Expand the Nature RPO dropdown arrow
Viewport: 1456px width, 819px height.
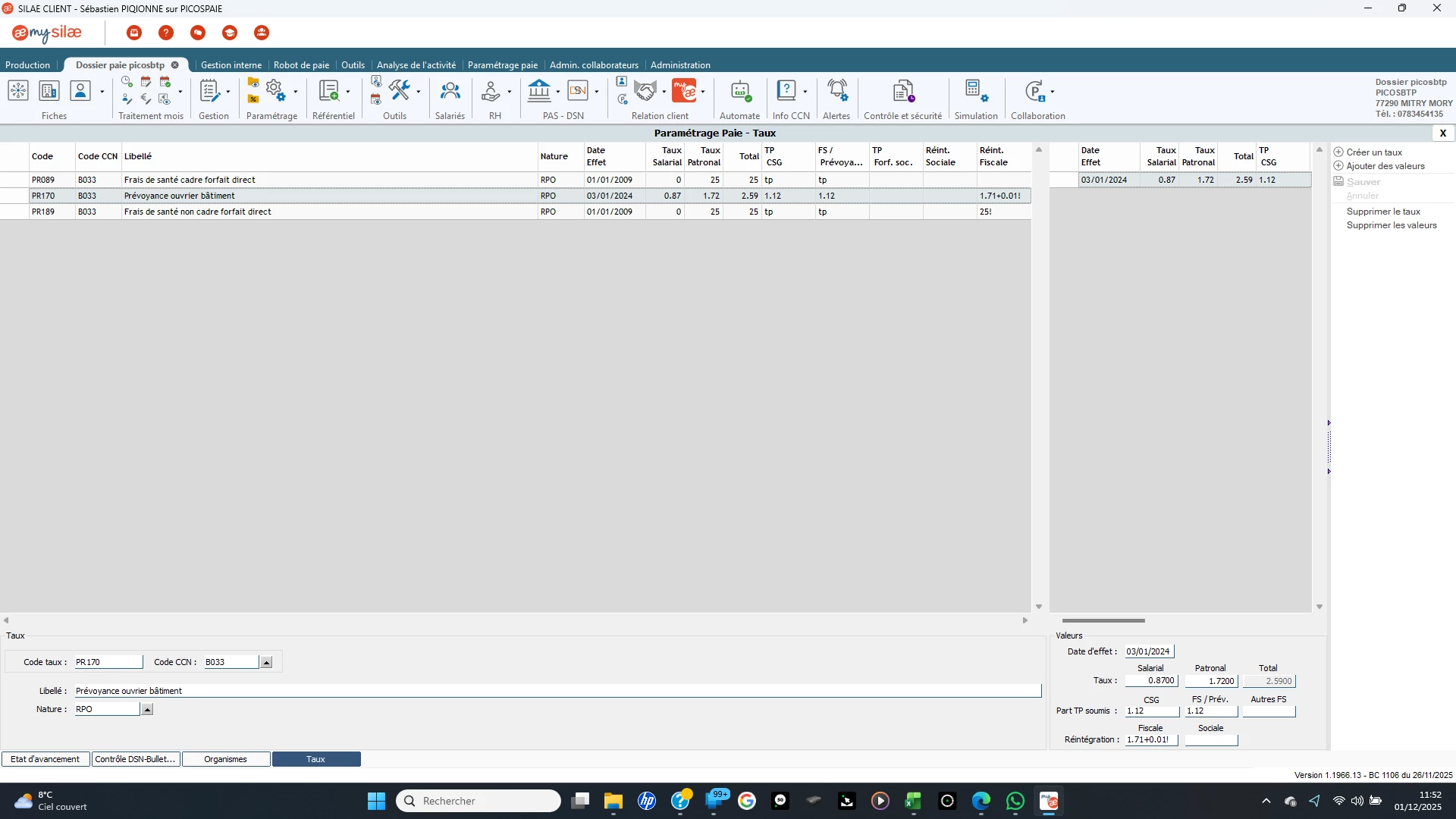[x=147, y=710]
